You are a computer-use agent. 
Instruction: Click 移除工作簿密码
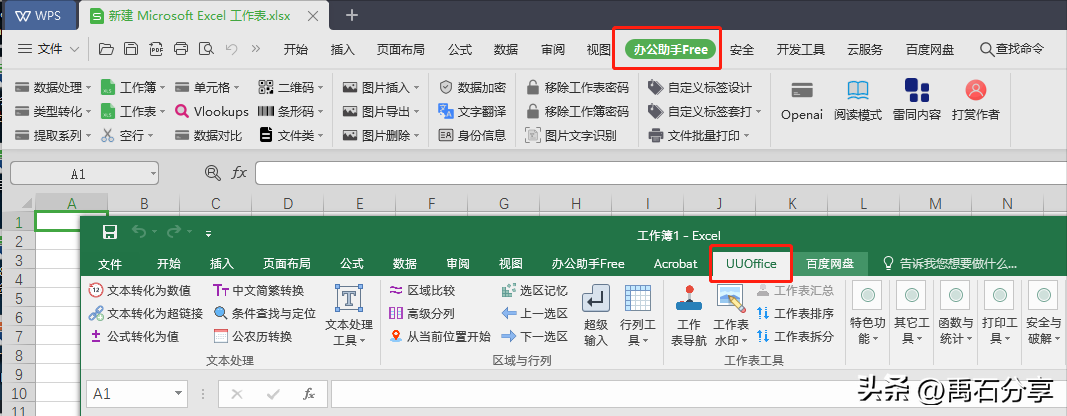[x=577, y=111]
